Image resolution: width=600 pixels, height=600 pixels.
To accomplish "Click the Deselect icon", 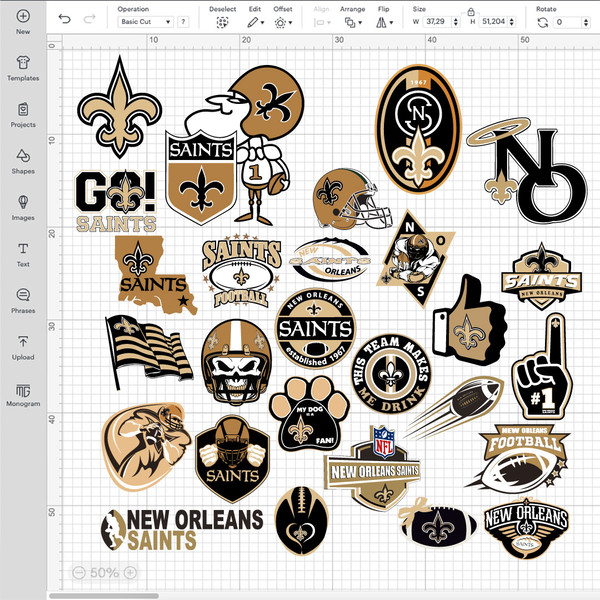I will point(222,23).
